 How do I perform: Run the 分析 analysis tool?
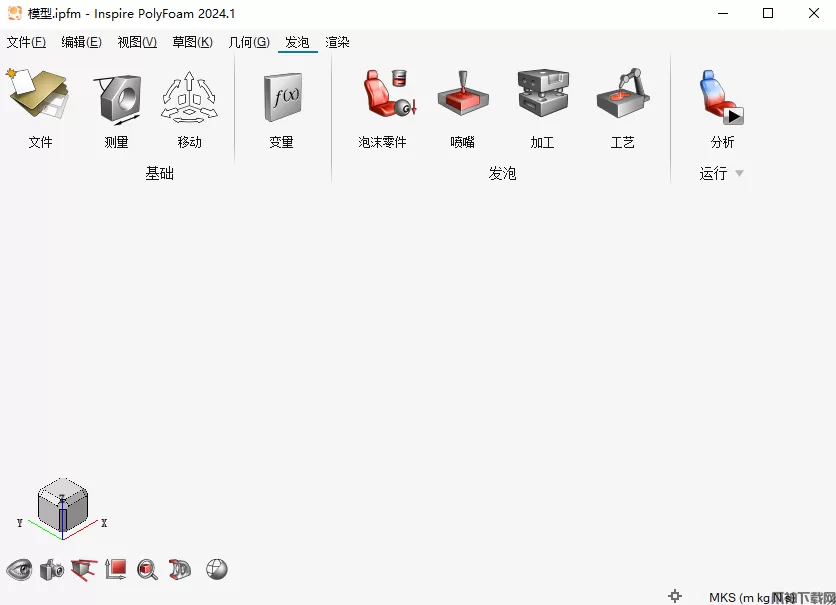[x=721, y=96]
